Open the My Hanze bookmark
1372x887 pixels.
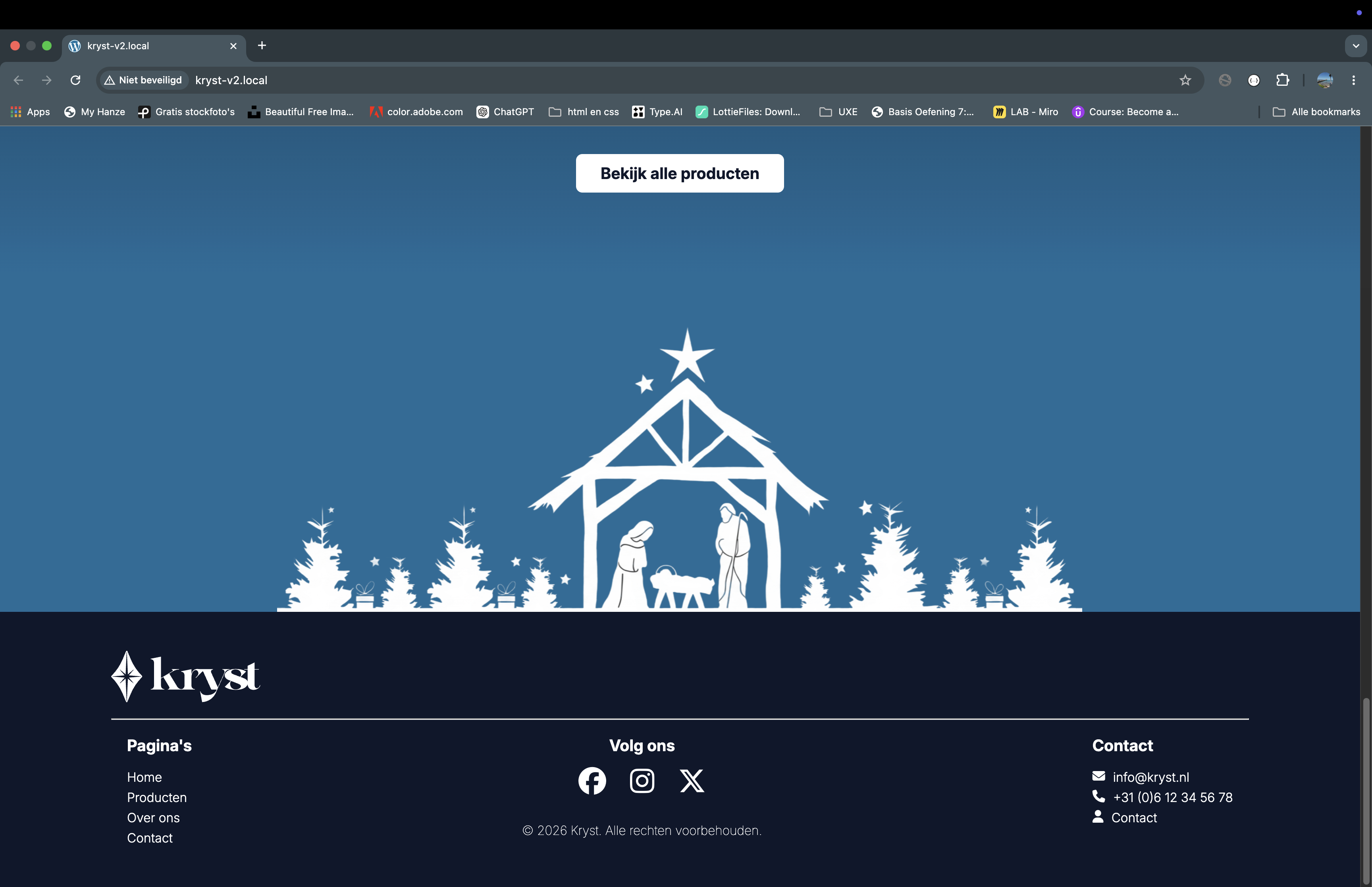coord(94,112)
